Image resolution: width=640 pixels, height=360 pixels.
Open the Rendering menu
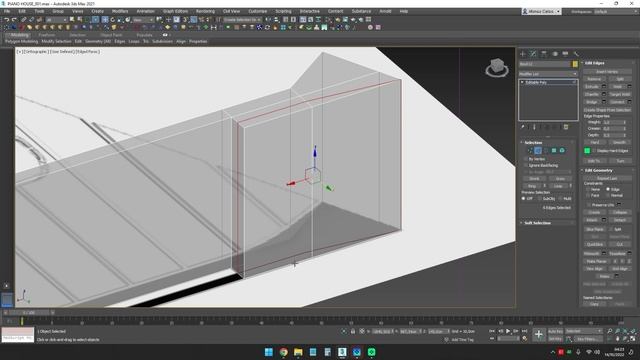pos(205,11)
